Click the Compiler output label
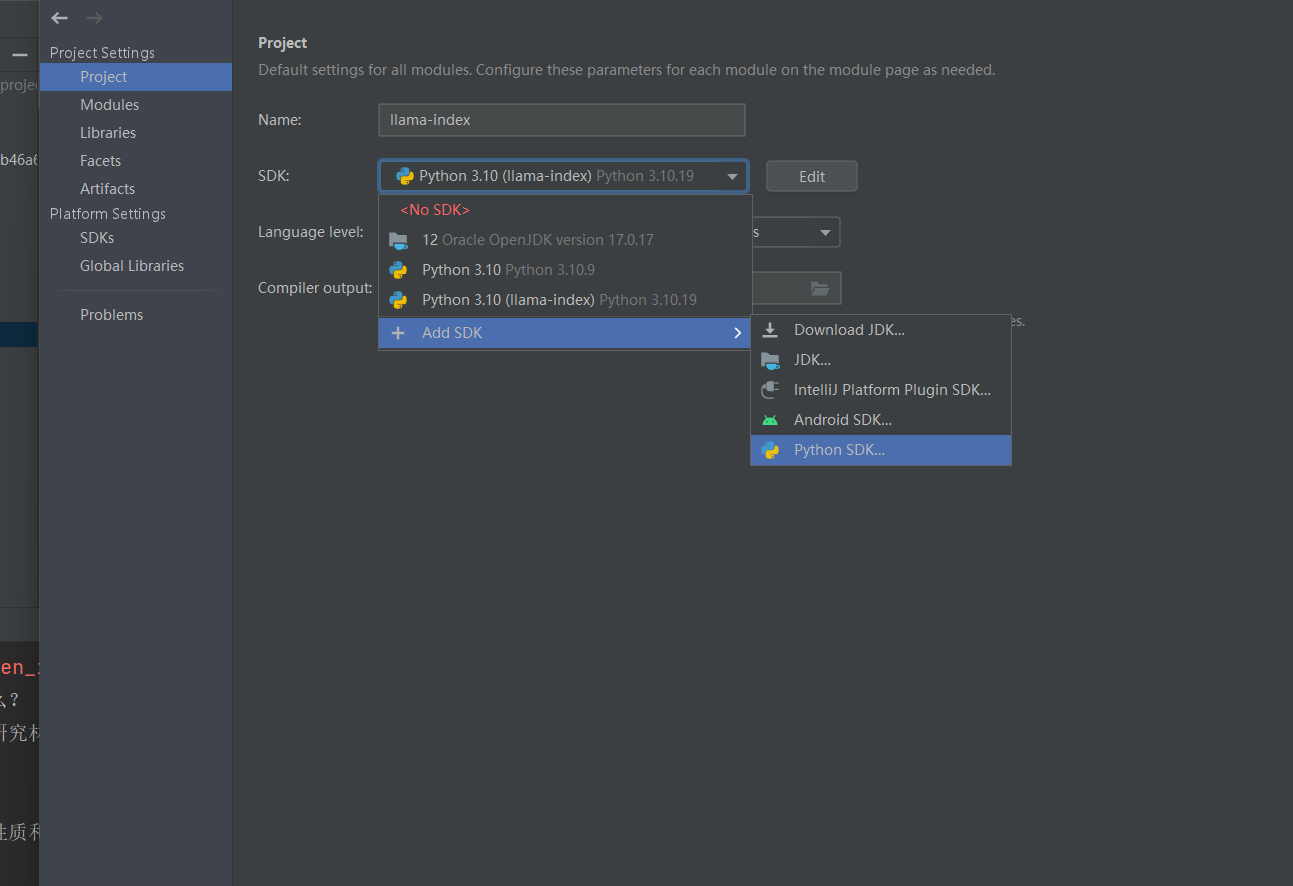1293x886 pixels. pyautogui.click(x=315, y=288)
